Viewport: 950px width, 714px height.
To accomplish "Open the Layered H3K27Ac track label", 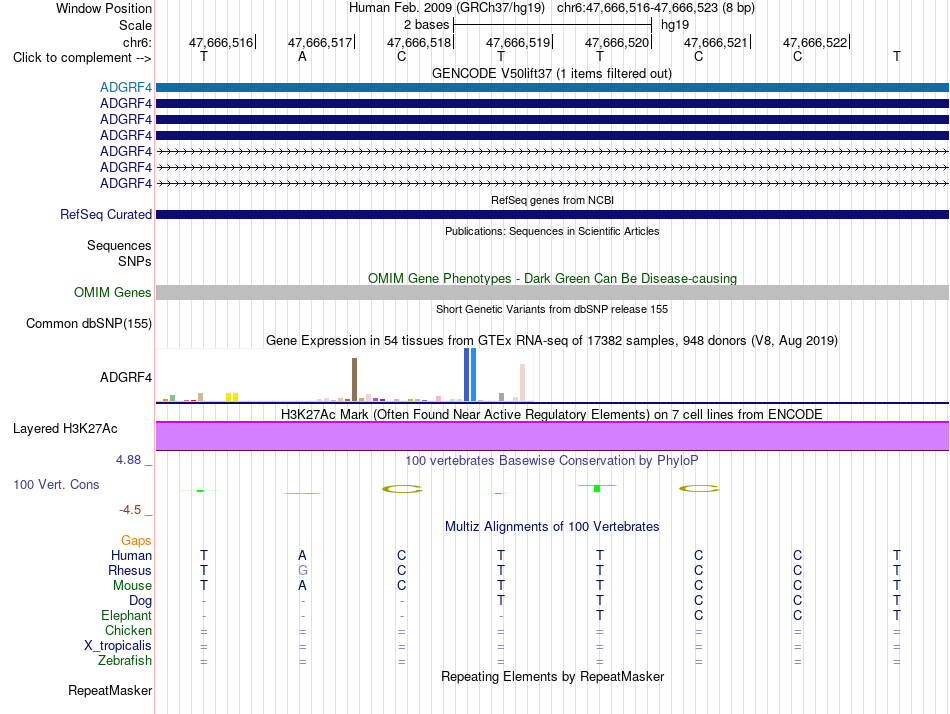I will 65,429.
